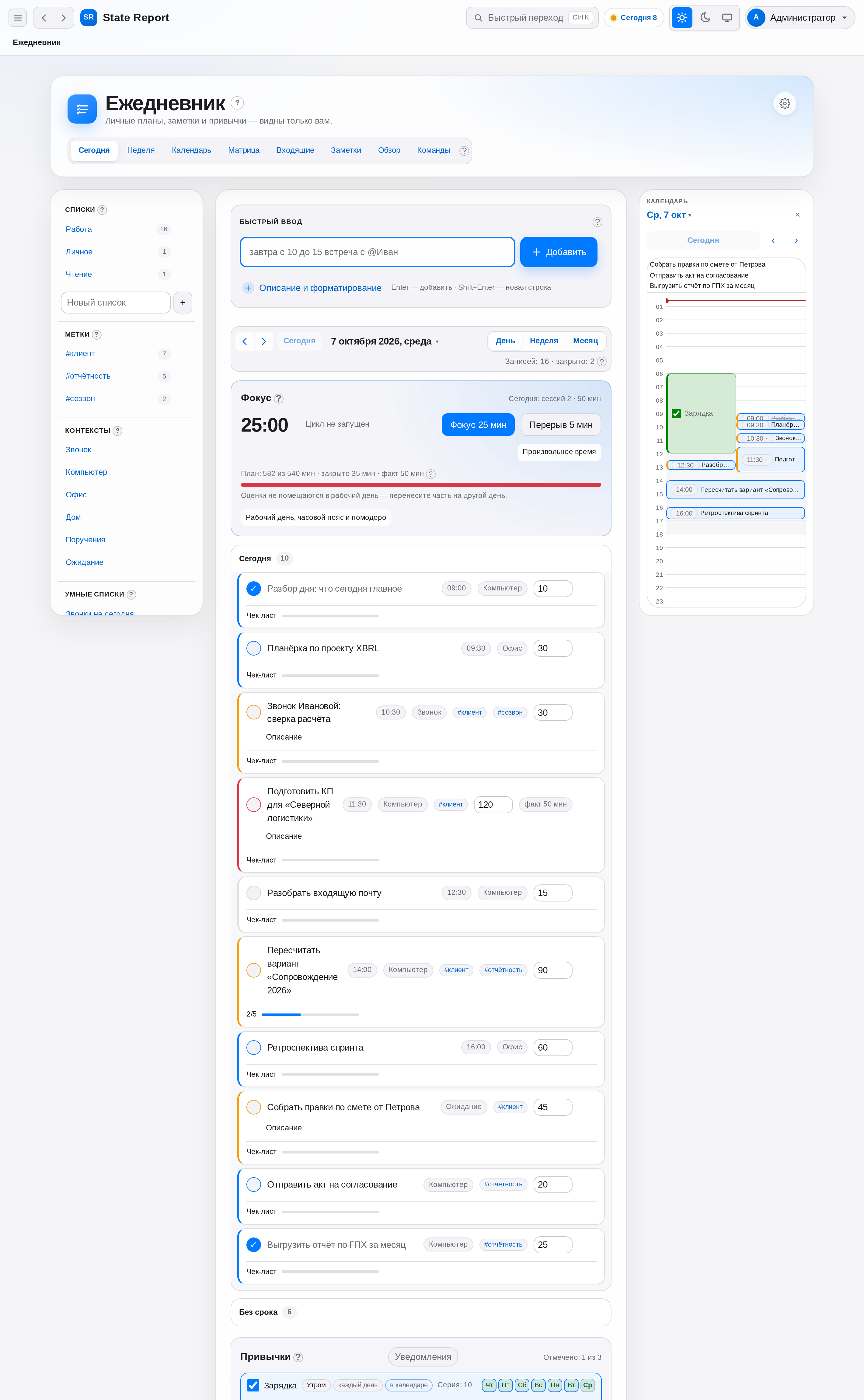Toggle Зарядка habit checkbox in Привычки

[253, 1385]
